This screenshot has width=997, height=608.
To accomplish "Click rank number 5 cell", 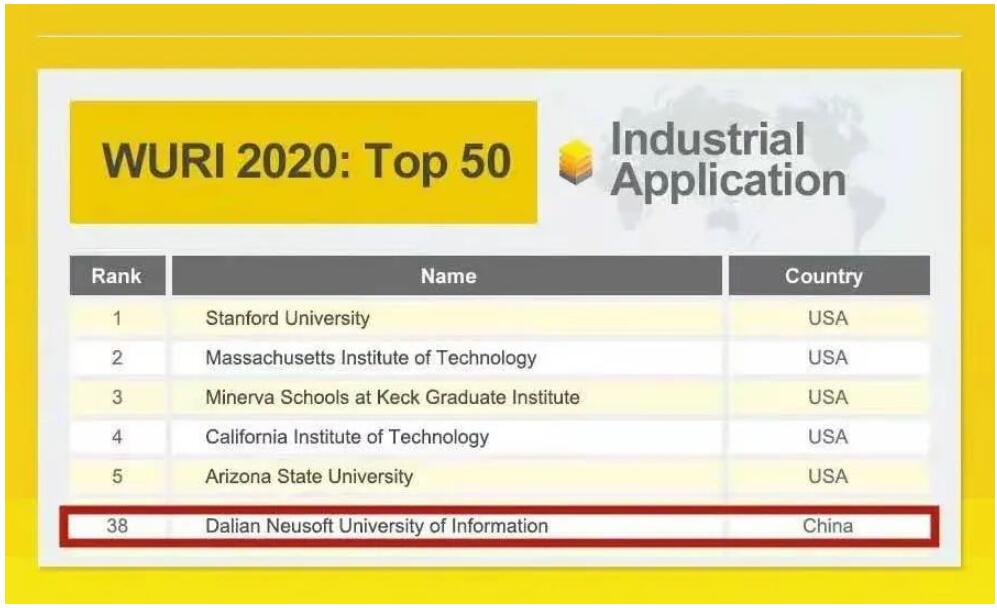I will 117,476.
